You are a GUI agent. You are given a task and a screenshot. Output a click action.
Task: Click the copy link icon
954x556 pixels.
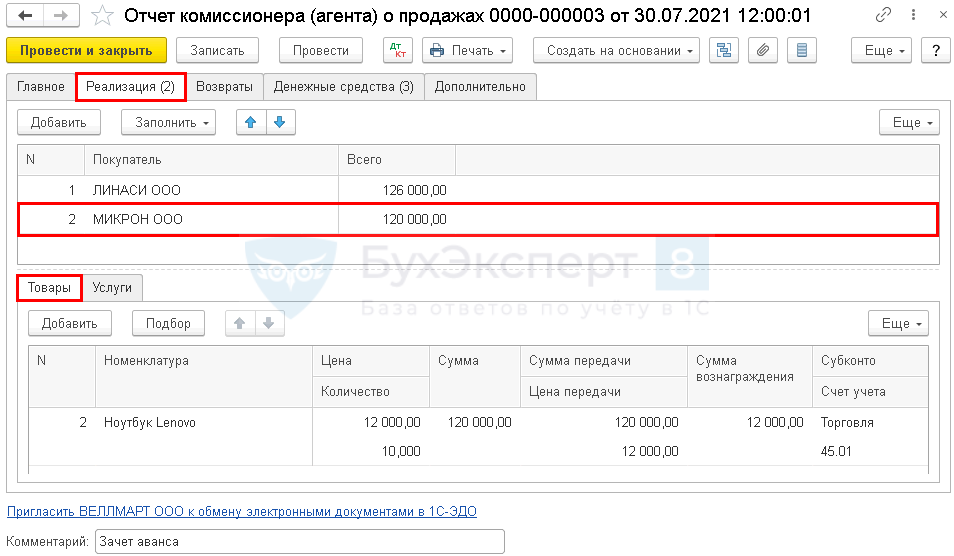point(884,16)
